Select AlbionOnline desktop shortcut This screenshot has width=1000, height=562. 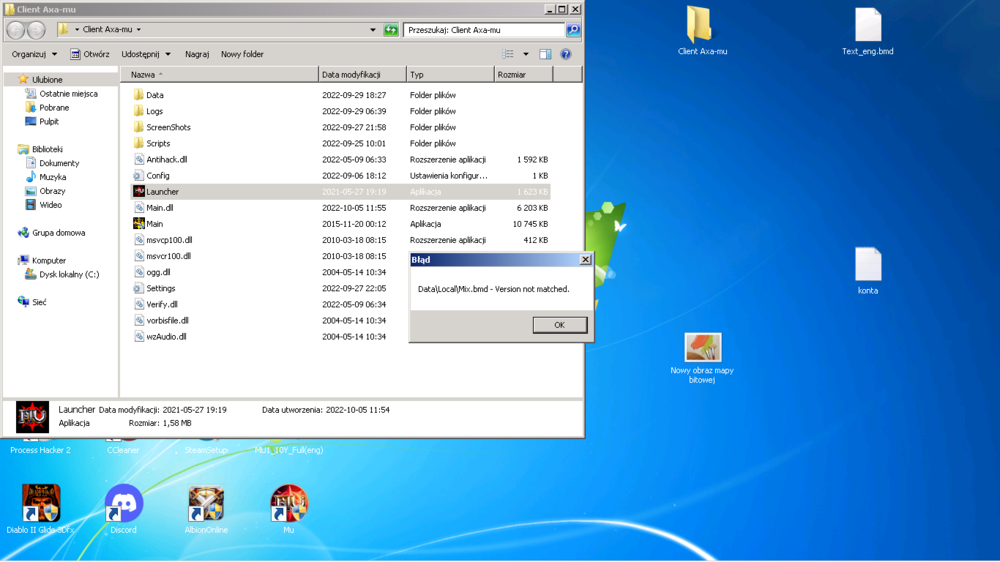[206, 508]
